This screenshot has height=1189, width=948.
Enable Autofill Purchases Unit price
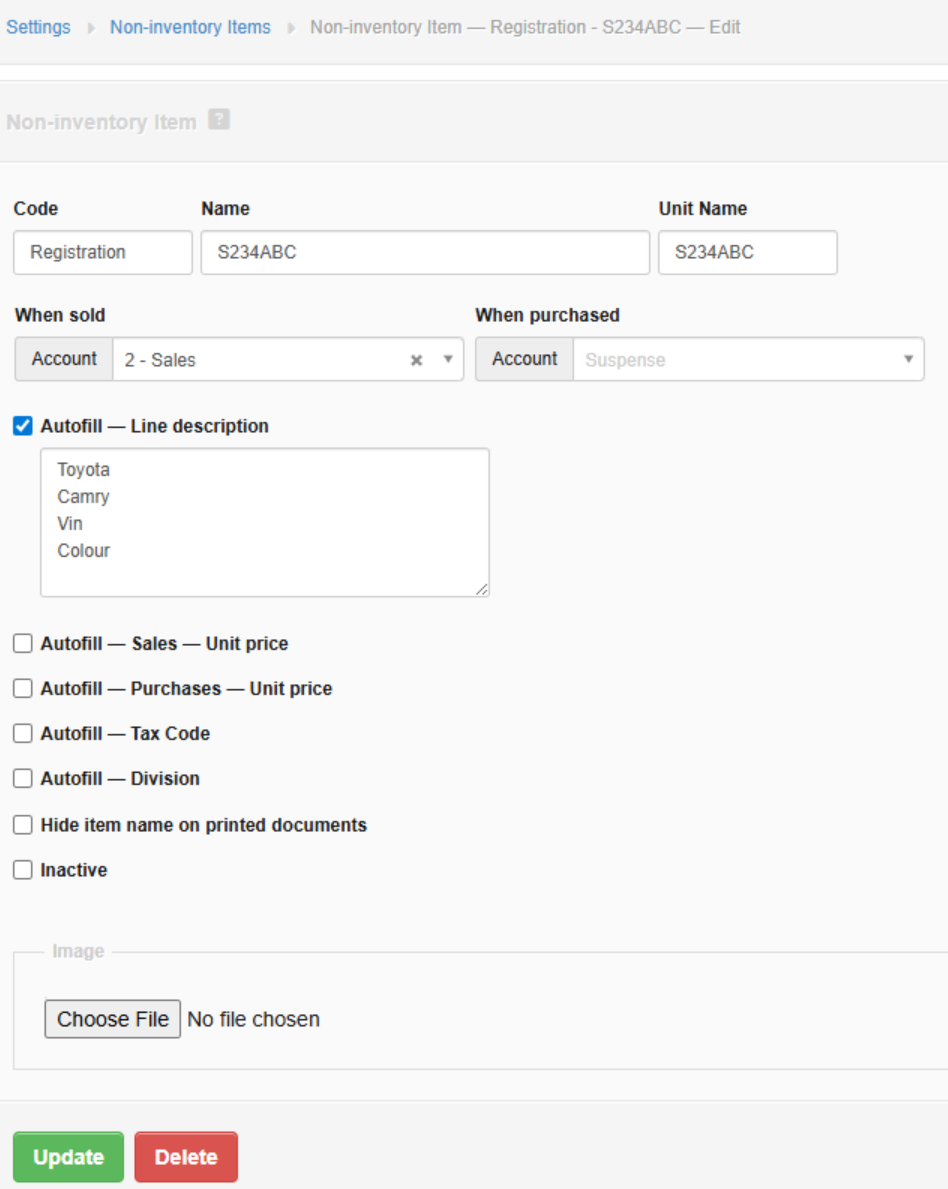point(23,689)
